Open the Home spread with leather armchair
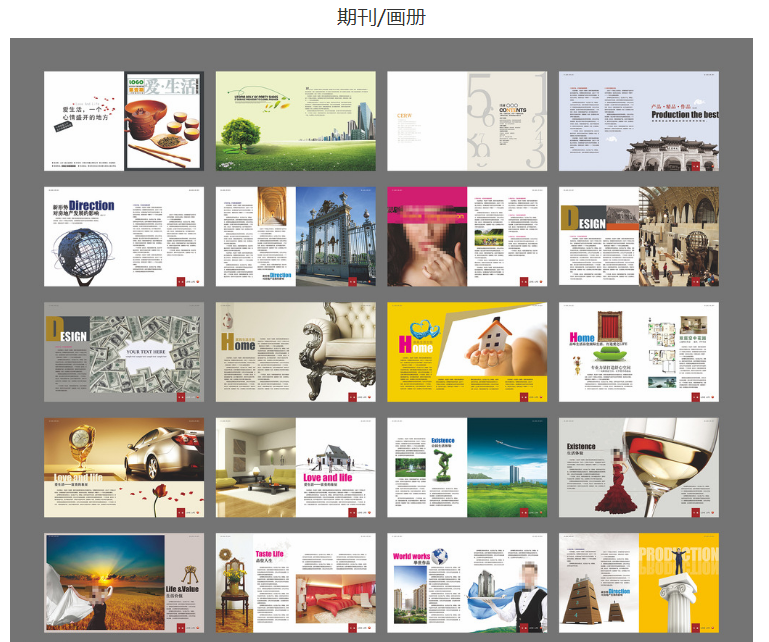This screenshot has height=642, width=769. coord(296,352)
